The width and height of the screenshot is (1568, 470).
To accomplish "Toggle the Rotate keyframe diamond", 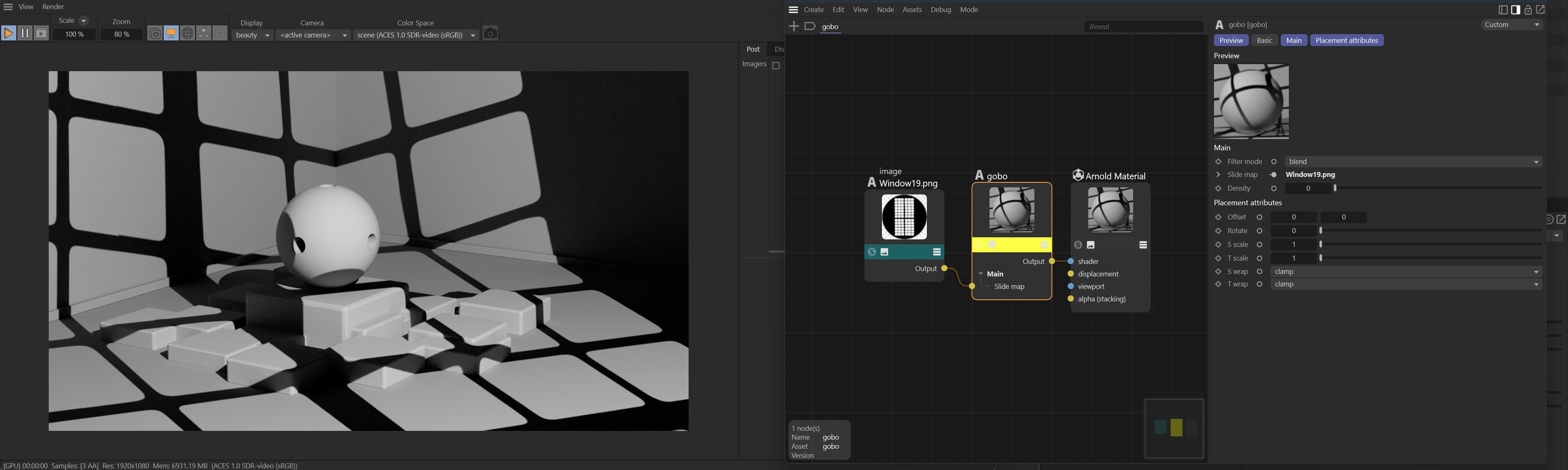I will 1218,231.
